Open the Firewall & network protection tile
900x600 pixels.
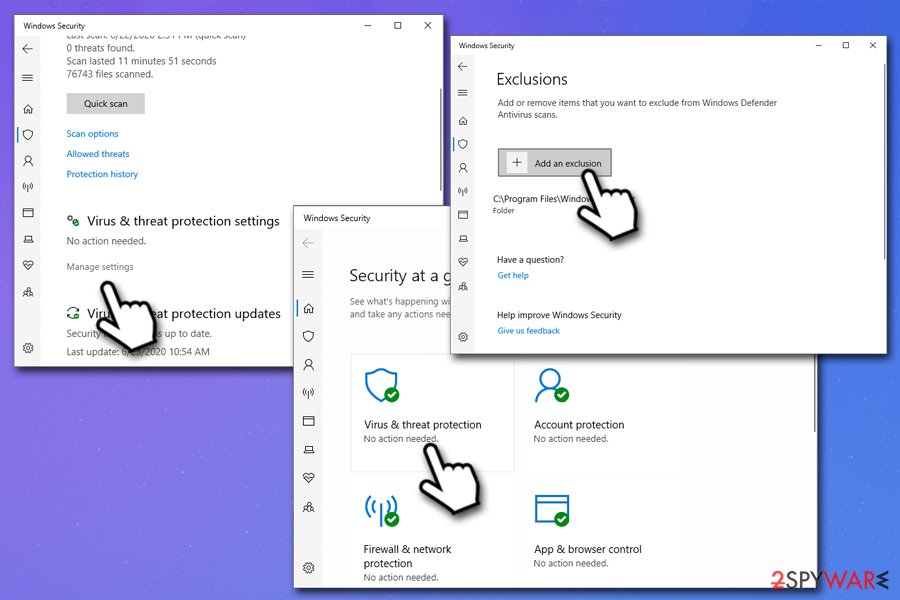432,533
